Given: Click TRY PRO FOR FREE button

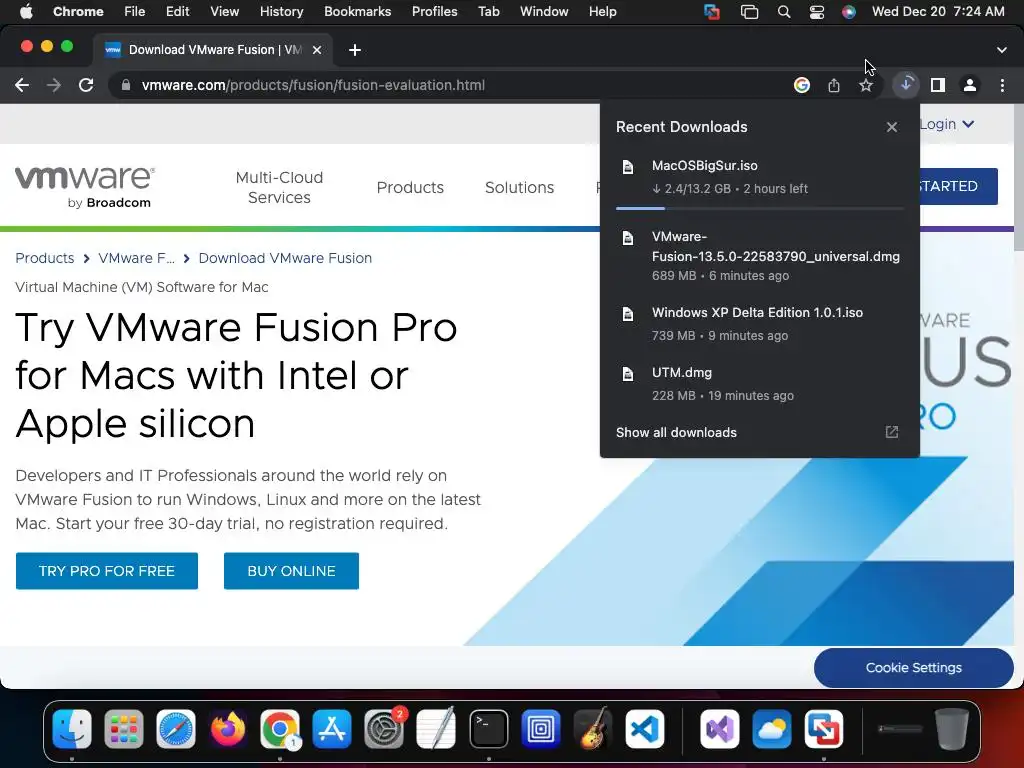Looking at the screenshot, I should point(106,571).
